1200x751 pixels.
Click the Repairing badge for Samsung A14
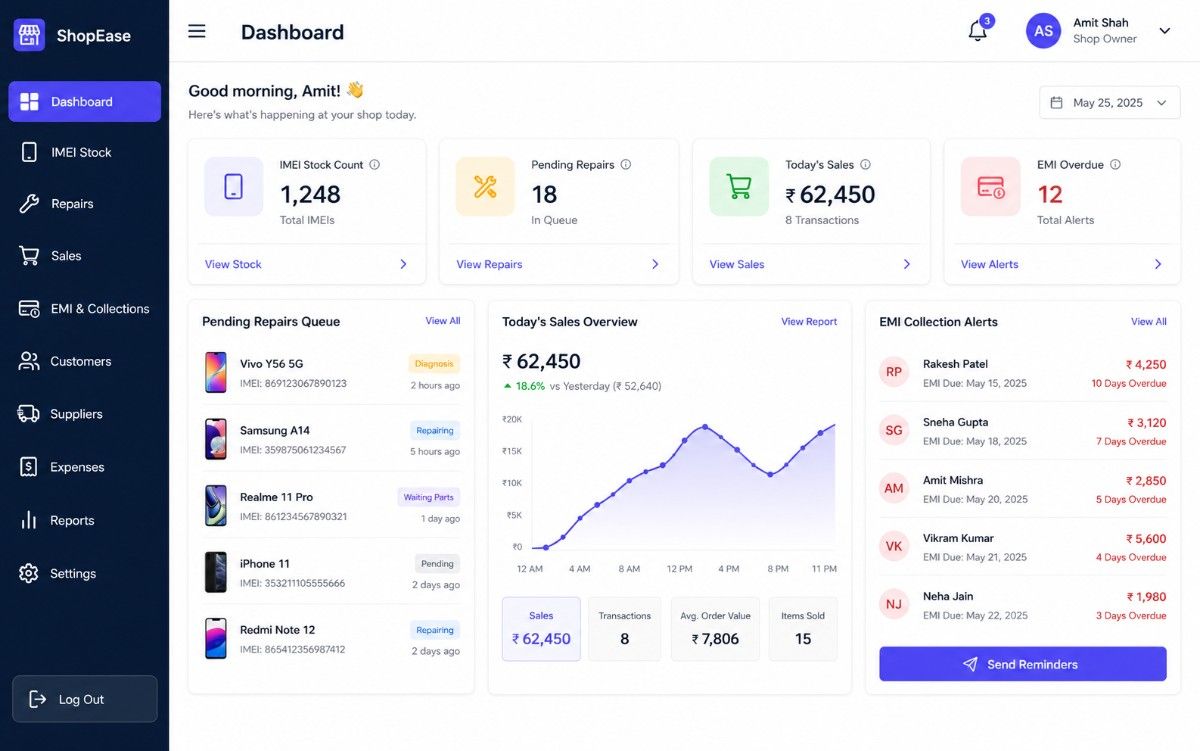(435, 431)
